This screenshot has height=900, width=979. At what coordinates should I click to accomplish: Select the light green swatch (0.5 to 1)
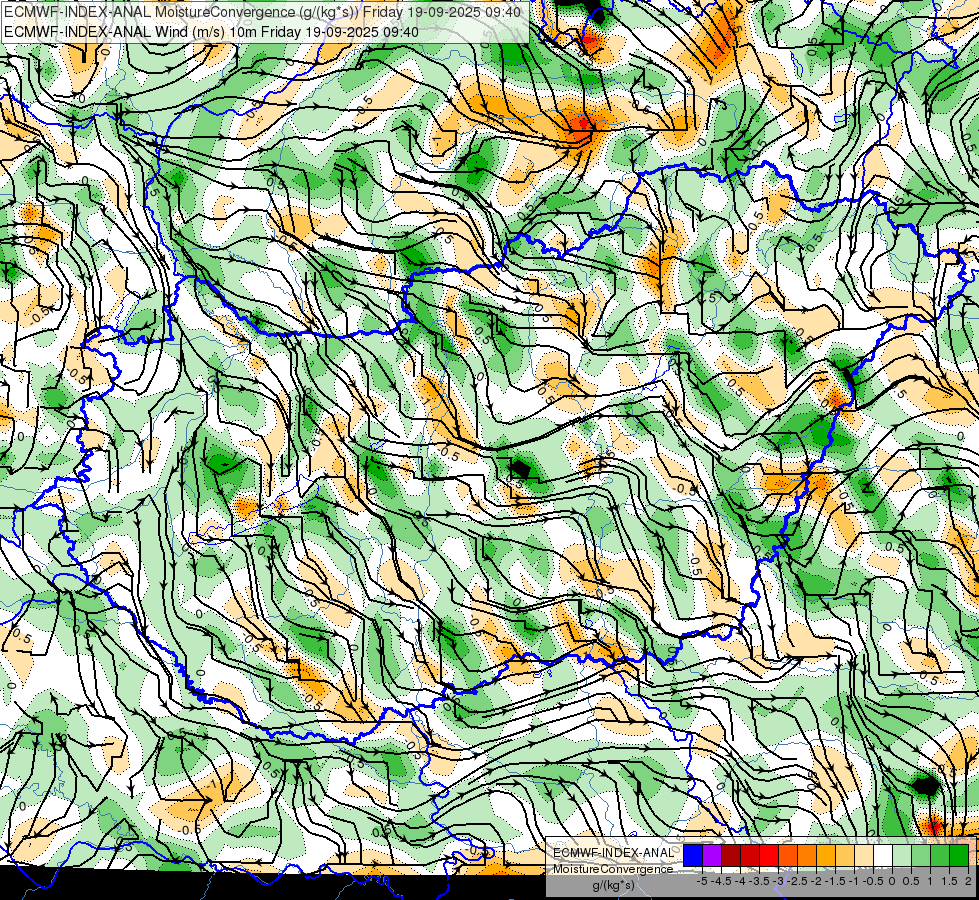pos(921,855)
